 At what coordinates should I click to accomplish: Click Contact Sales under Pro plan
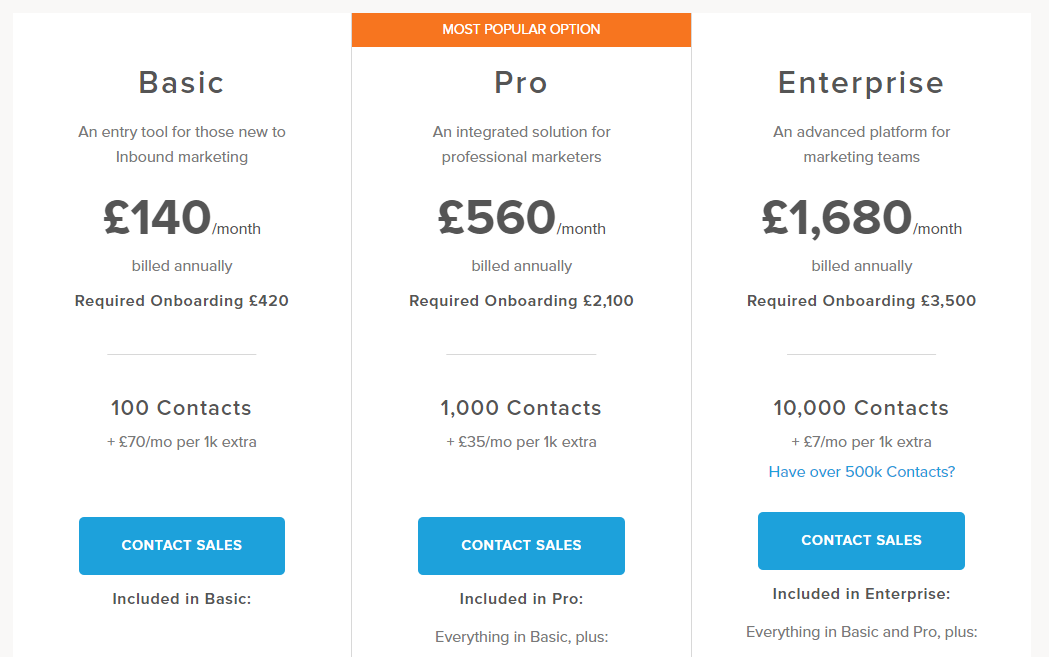click(521, 545)
